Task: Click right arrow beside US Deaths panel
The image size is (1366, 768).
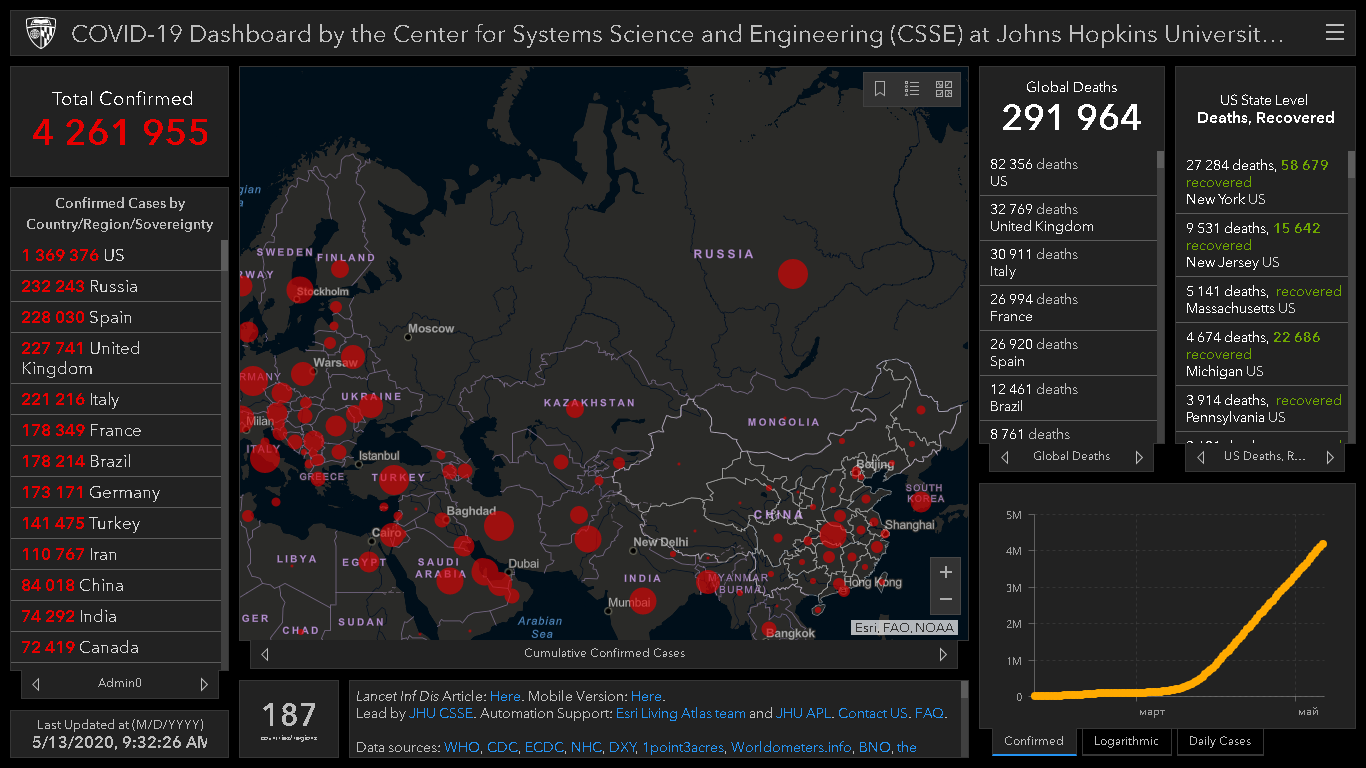Action: (x=1329, y=457)
